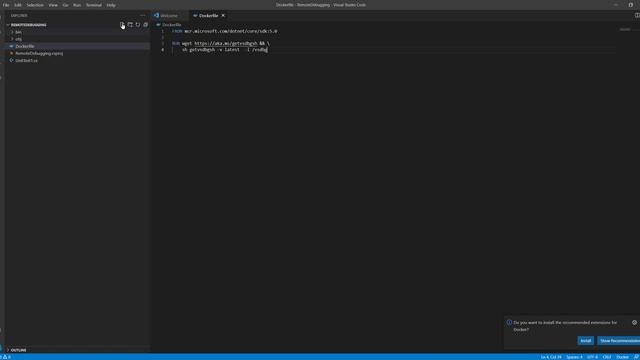The height and width of the screenshot is (360, 640).
Task: Refresh the Explorer file tree
Action: [138, 25]
